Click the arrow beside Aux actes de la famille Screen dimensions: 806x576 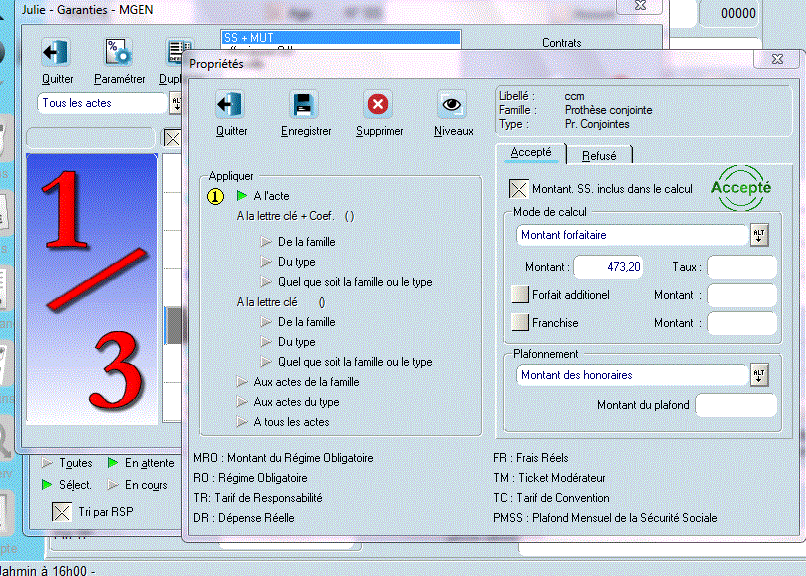point(243,382)
